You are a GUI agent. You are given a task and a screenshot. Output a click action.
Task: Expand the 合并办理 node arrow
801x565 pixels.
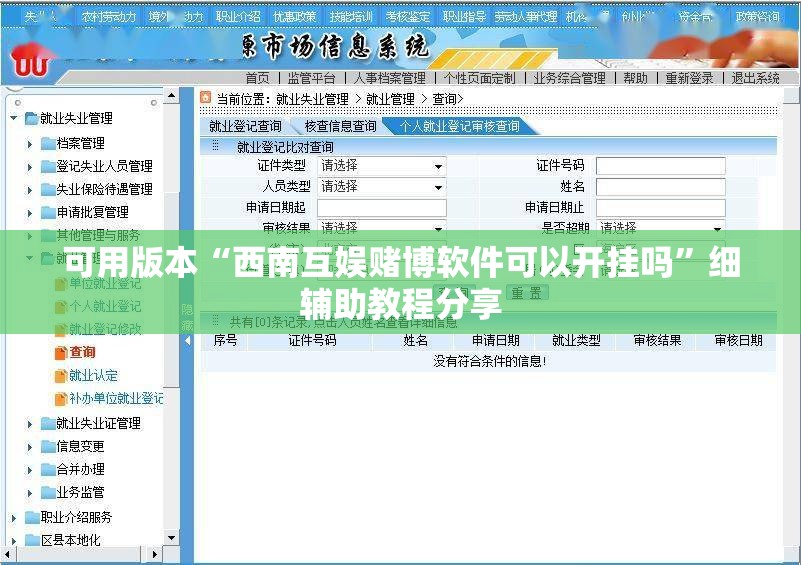click(30, 470)
